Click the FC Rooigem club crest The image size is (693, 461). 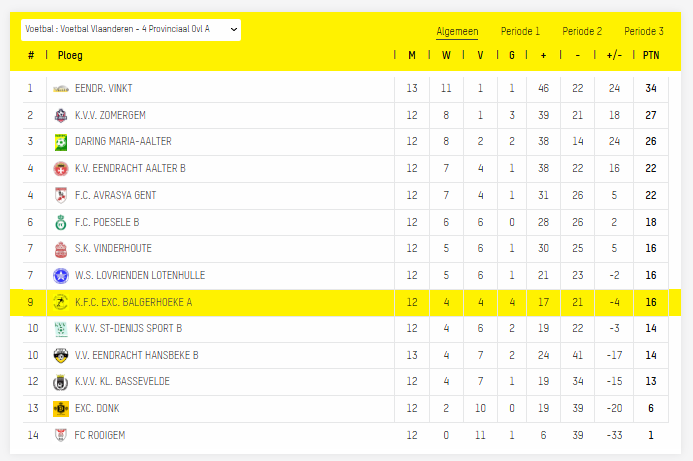pos(61,435)
